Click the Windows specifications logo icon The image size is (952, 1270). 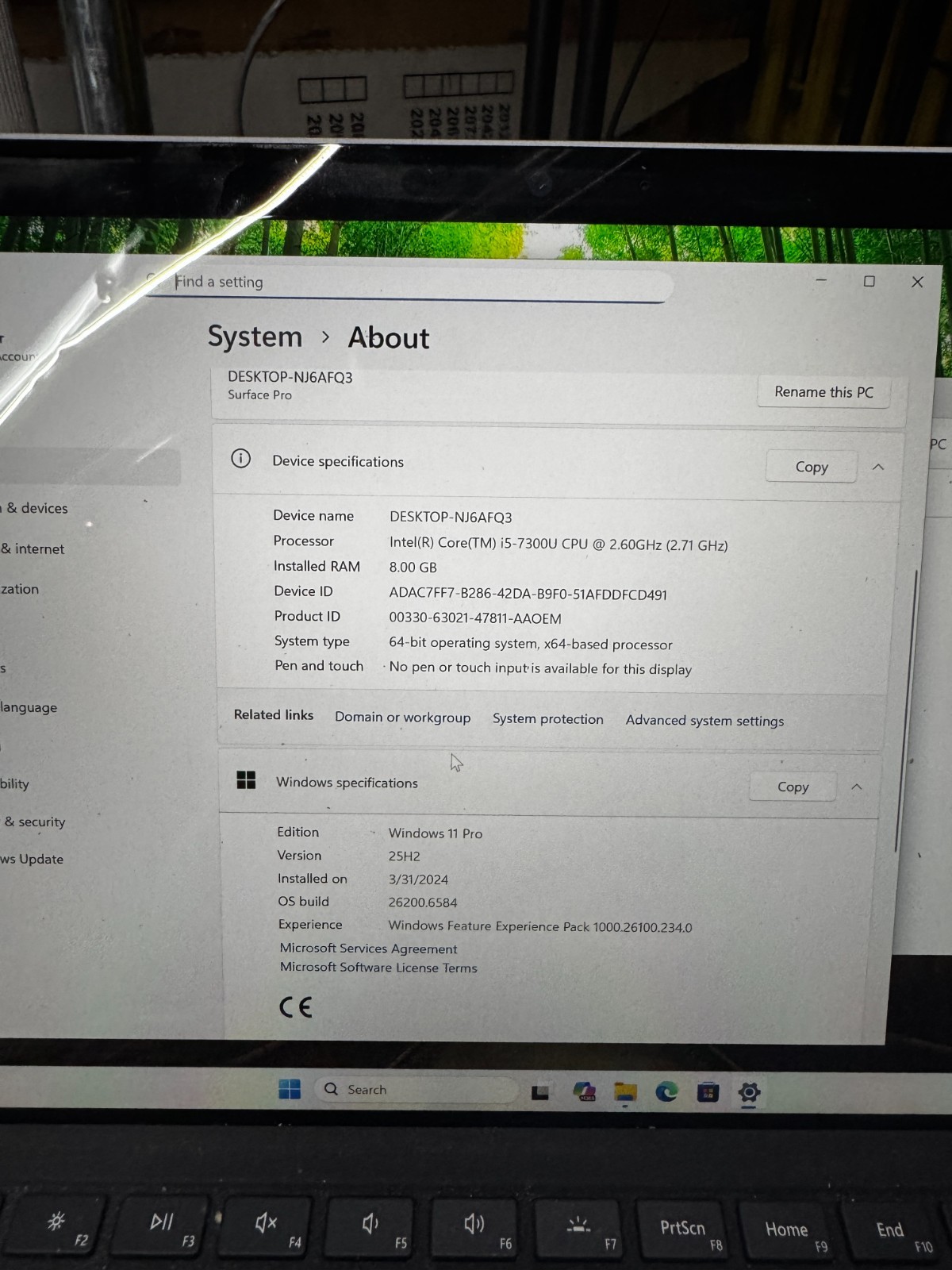click(246, 780)
